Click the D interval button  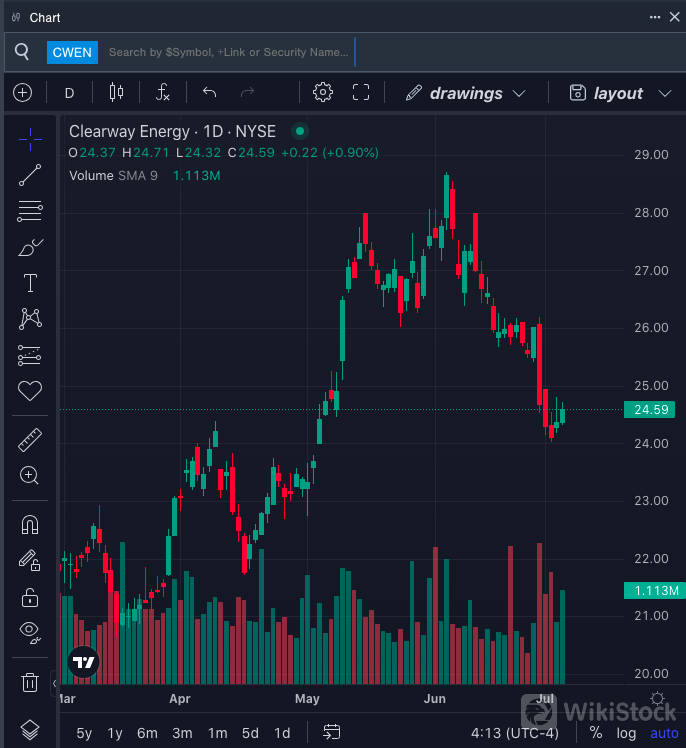pos(69,93)
